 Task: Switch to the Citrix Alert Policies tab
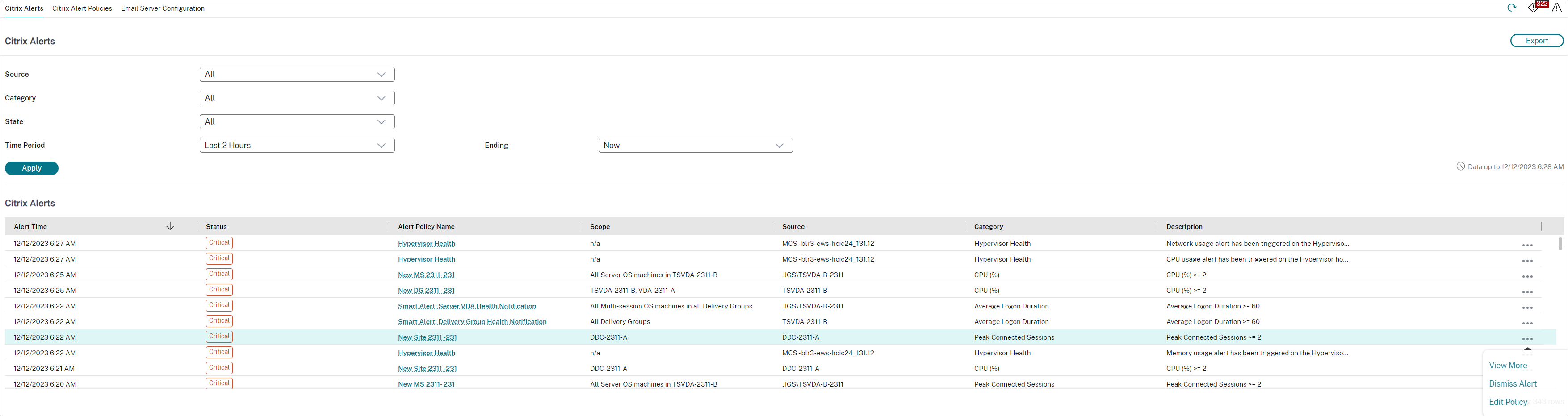pos(82,8)
